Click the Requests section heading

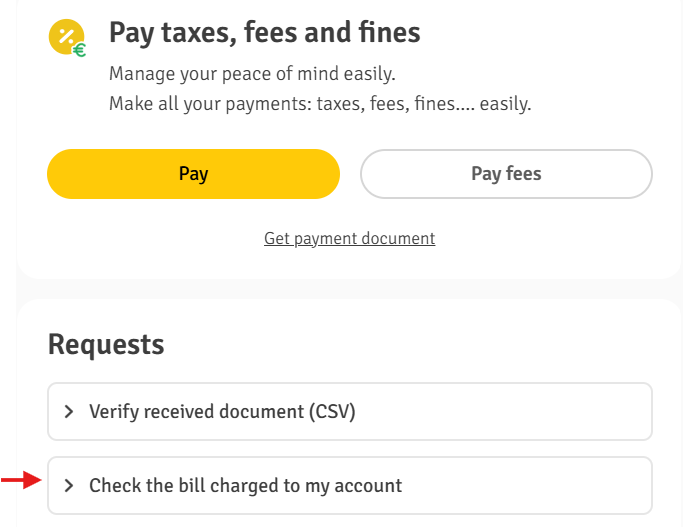pyautogui.click(x=106, y=345)
